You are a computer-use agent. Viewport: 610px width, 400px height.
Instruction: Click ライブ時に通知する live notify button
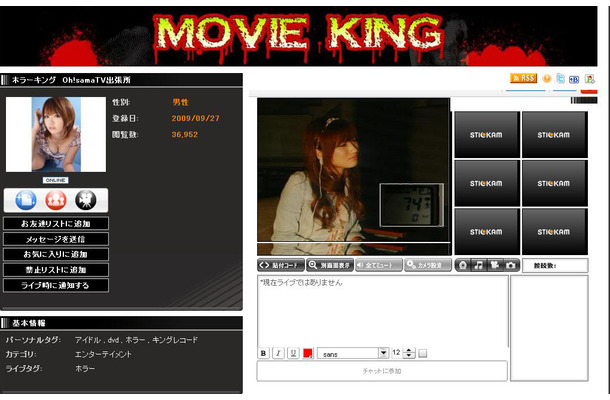(x=56, y=285)
